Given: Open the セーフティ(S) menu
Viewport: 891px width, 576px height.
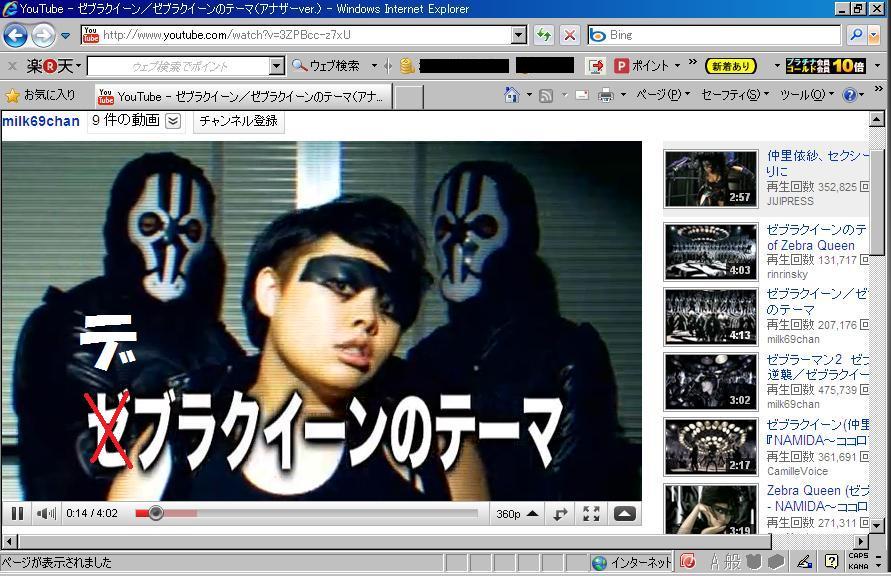Looking at the screenshot, I should coord(735,95).
